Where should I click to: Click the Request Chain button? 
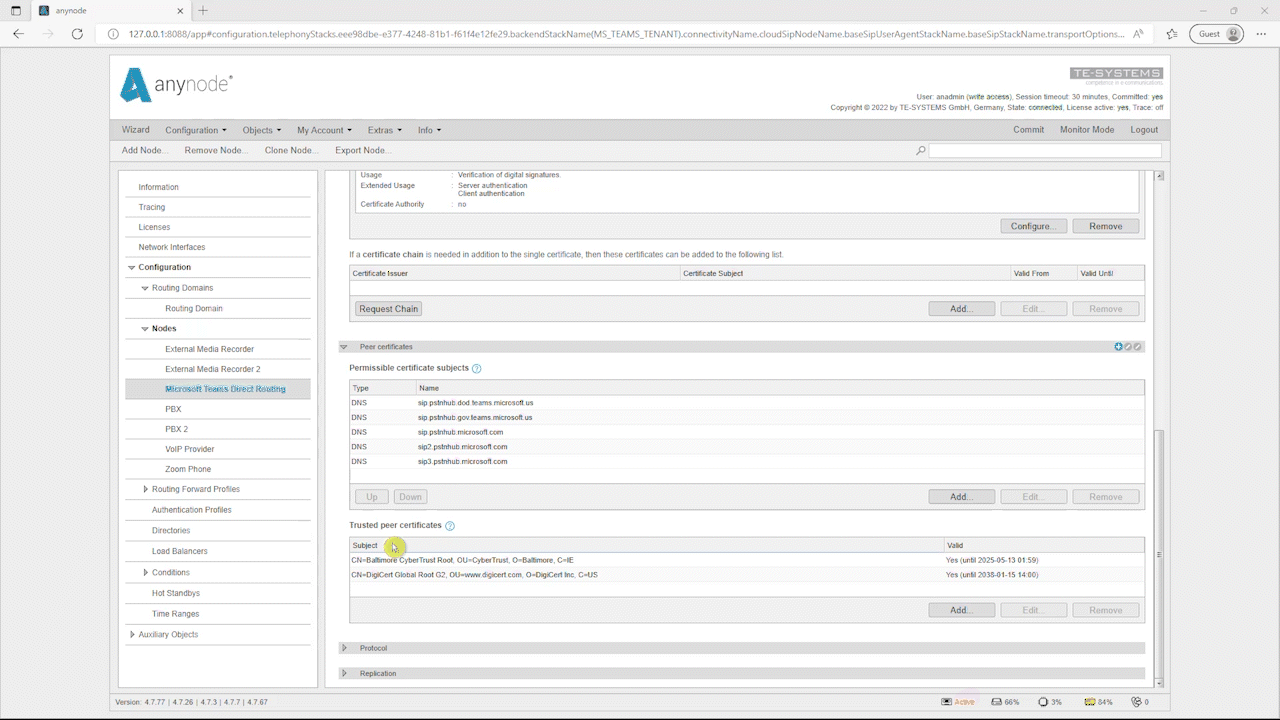(x=388, y=309)
